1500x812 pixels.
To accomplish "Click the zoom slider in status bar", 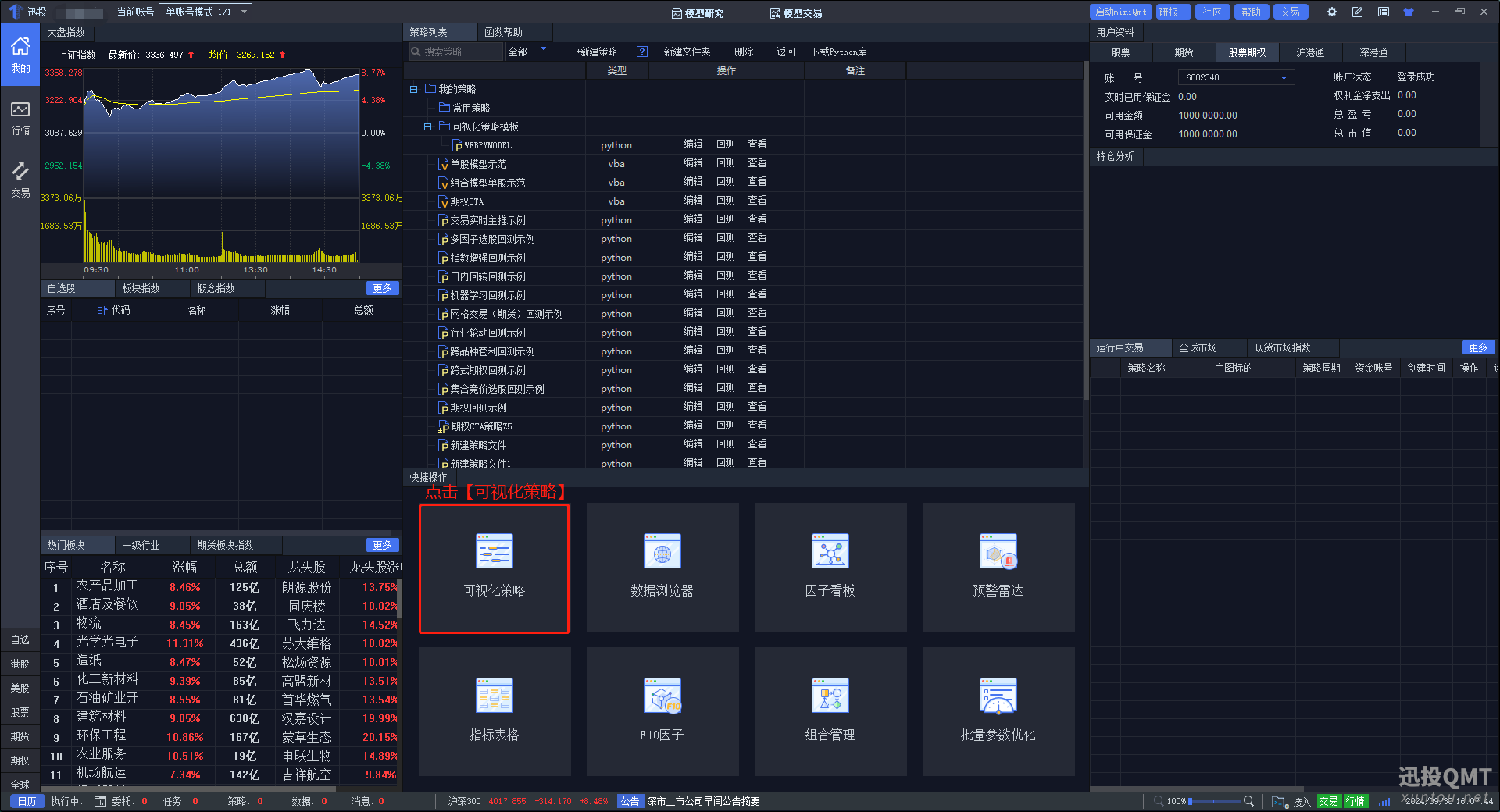I will pyautogui.click(x=1213, y=801).
